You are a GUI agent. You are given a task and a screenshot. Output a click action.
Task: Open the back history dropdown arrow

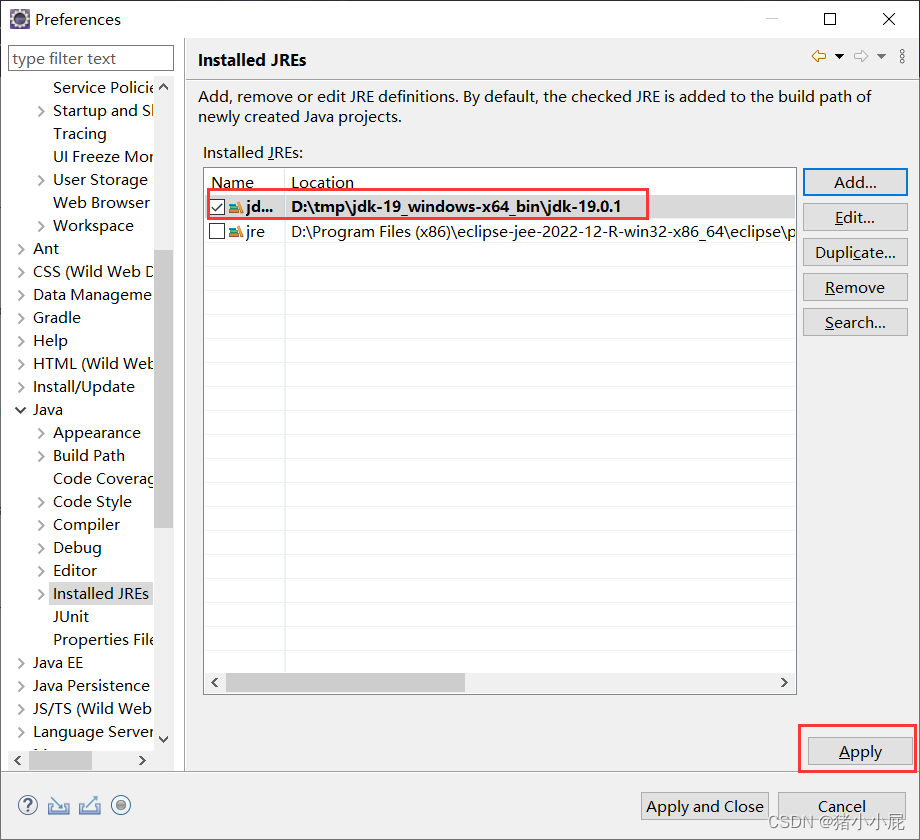(x=840, y=56)
